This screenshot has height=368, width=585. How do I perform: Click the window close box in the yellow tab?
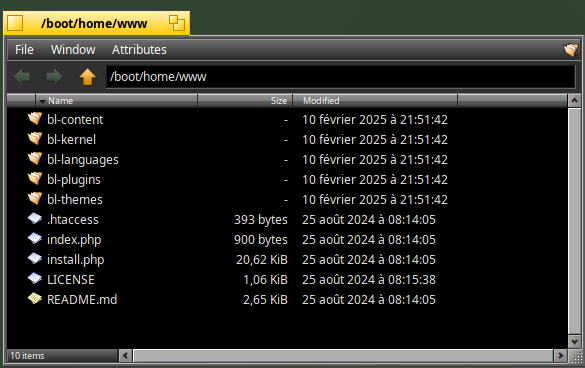pos(15,23)
